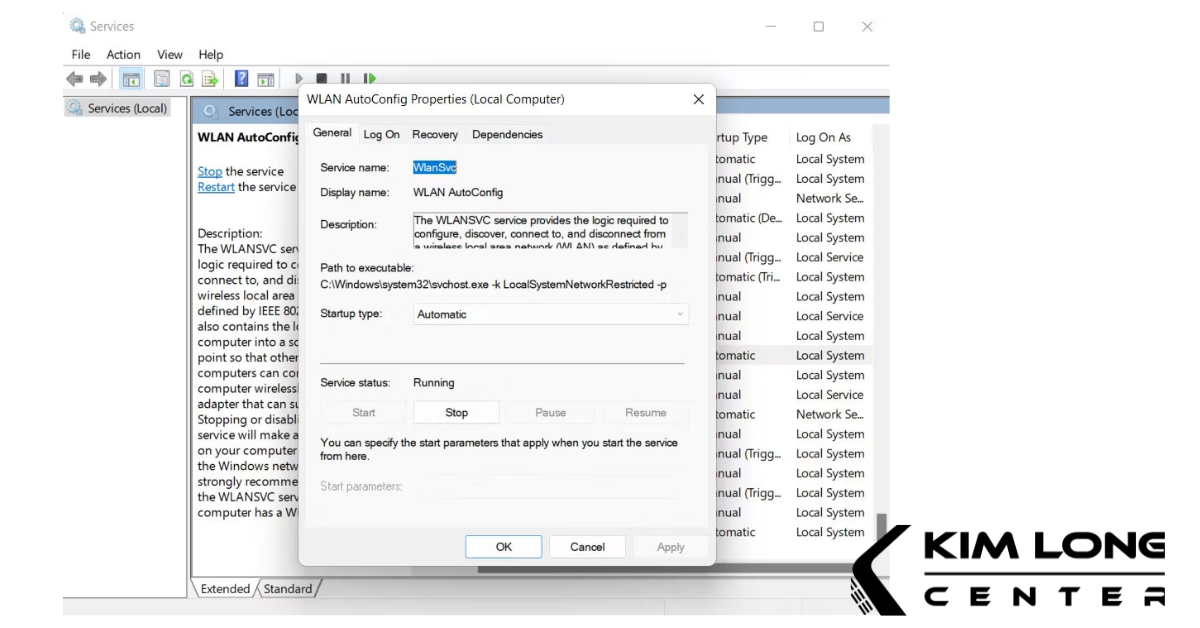The height and width of the screenshot is (628, 1200).
Task: Click the Export List toolbar icon
Action: 210,79
